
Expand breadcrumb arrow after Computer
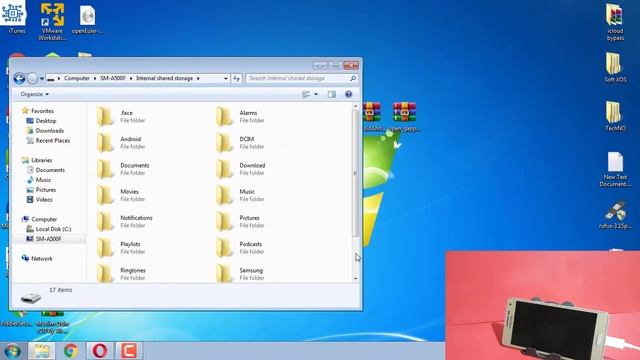pyautogui.click(x=95, y=78)
